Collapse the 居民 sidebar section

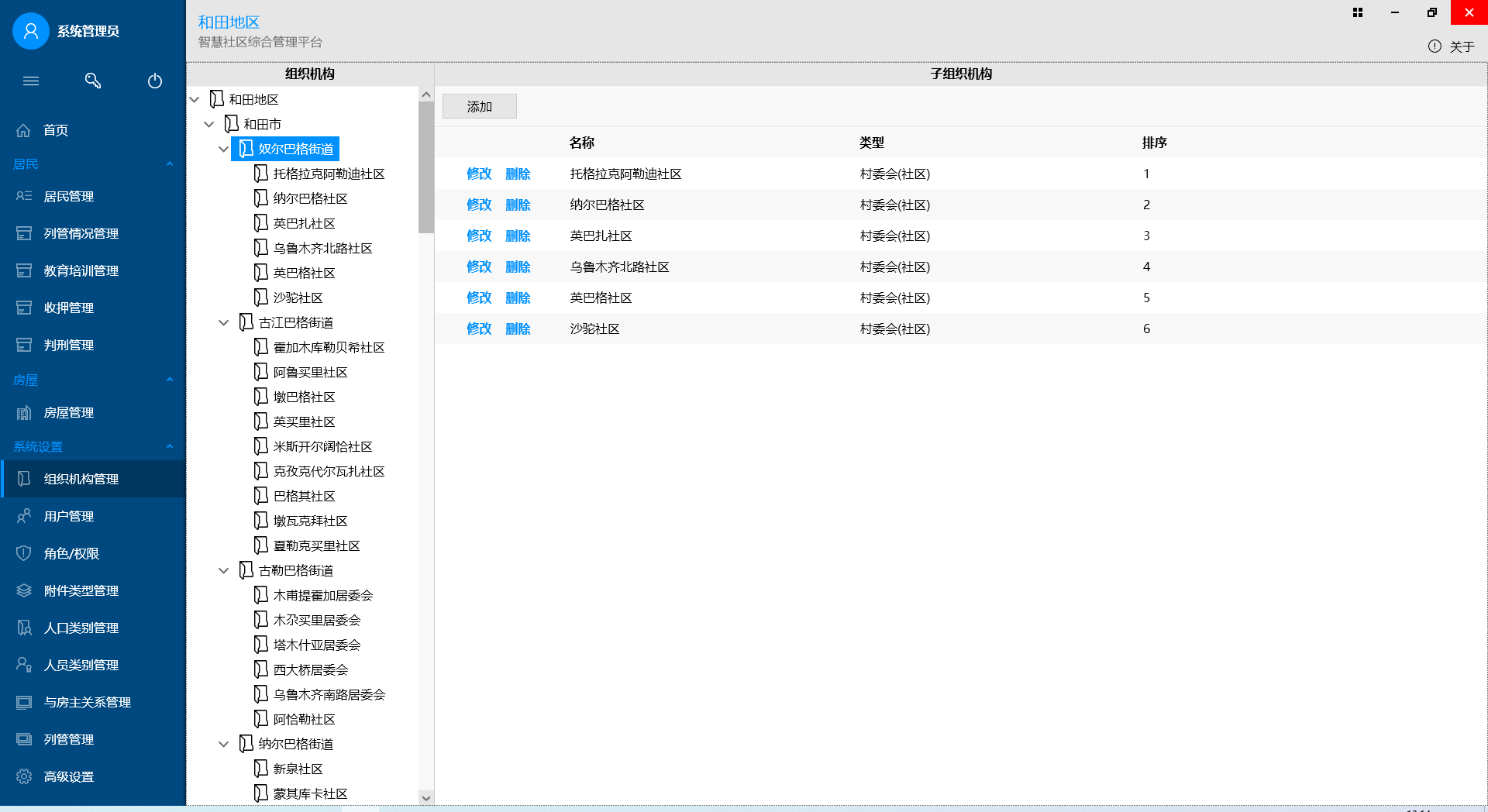point(170,164)
